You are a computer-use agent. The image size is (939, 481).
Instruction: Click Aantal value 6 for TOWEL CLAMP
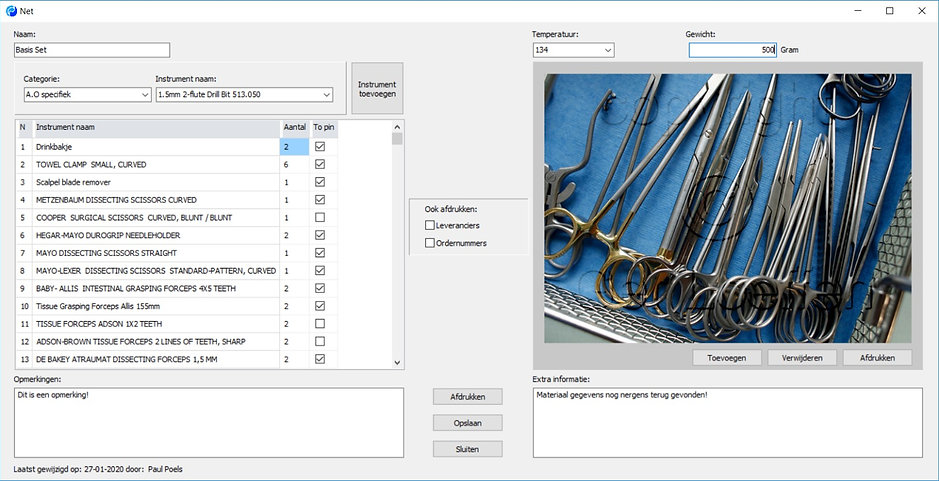295,164
